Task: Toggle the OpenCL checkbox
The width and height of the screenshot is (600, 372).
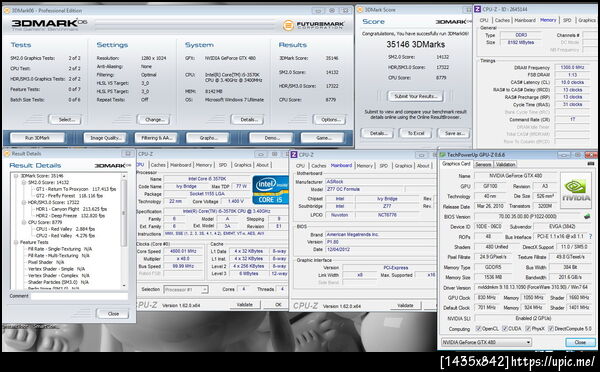Action: click(478, 328)
